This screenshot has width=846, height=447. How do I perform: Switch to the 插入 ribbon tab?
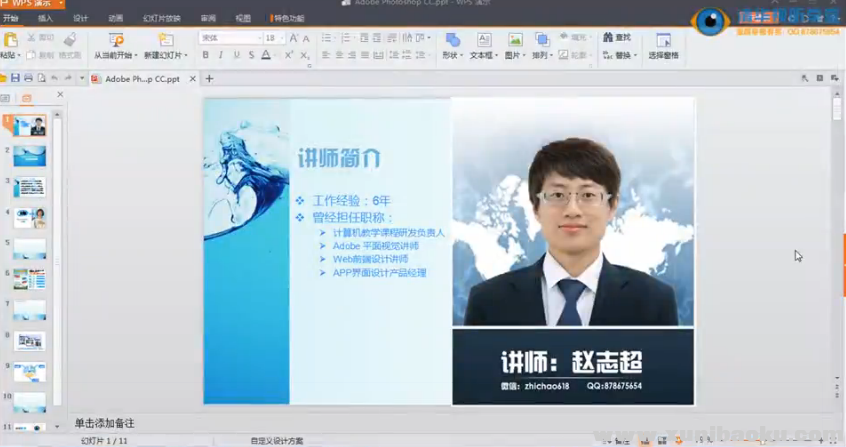[45, 18]
